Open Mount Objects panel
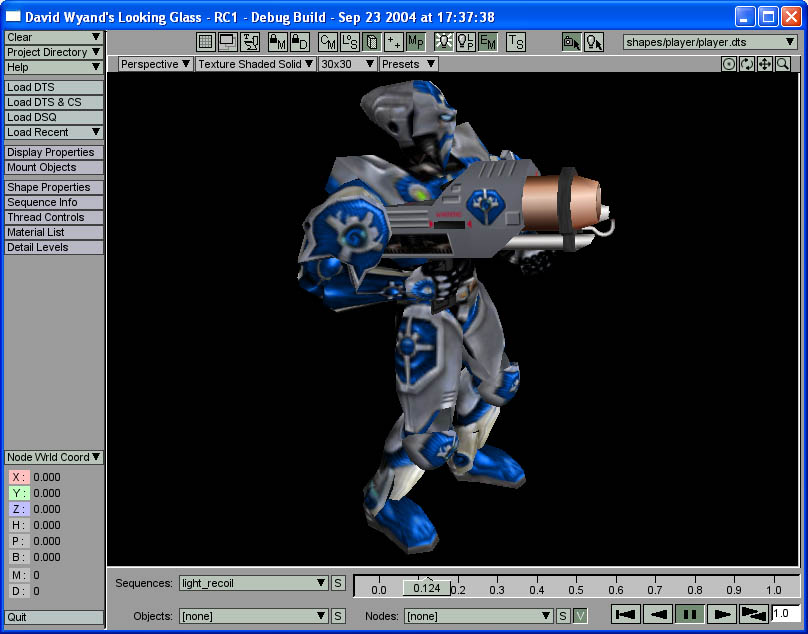Viewport: 808px width, 634px height. [54, 167]
